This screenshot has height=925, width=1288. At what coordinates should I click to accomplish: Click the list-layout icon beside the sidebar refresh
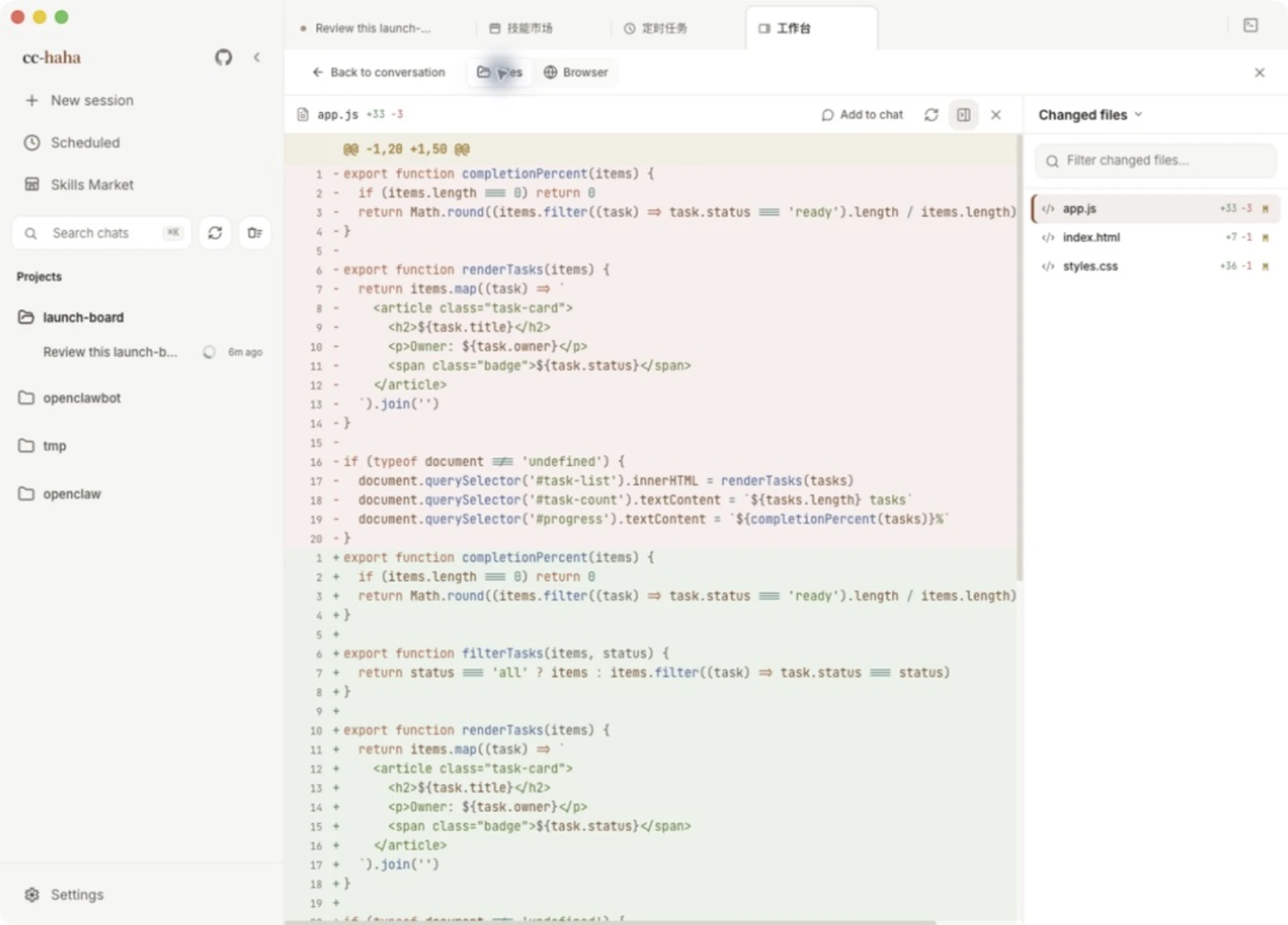(x=254, y=233)
